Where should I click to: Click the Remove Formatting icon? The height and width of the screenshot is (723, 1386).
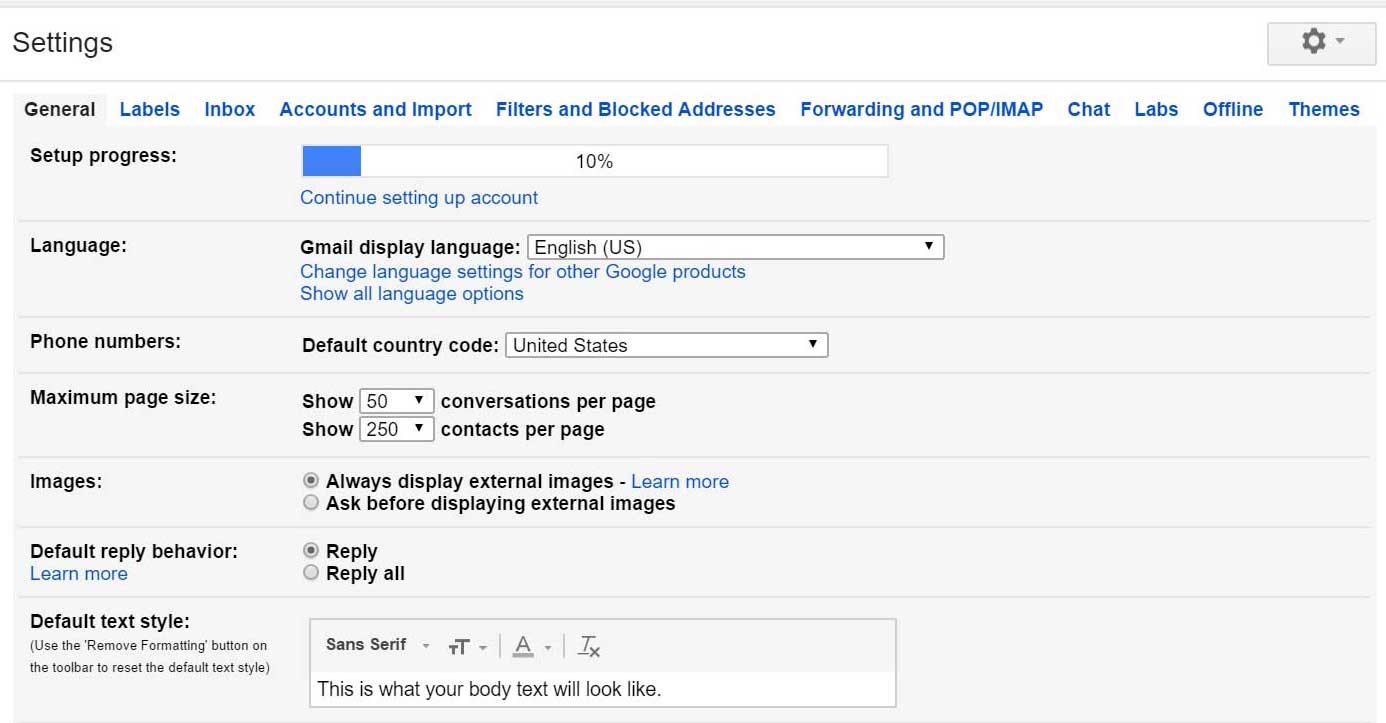tap(589, 646)
